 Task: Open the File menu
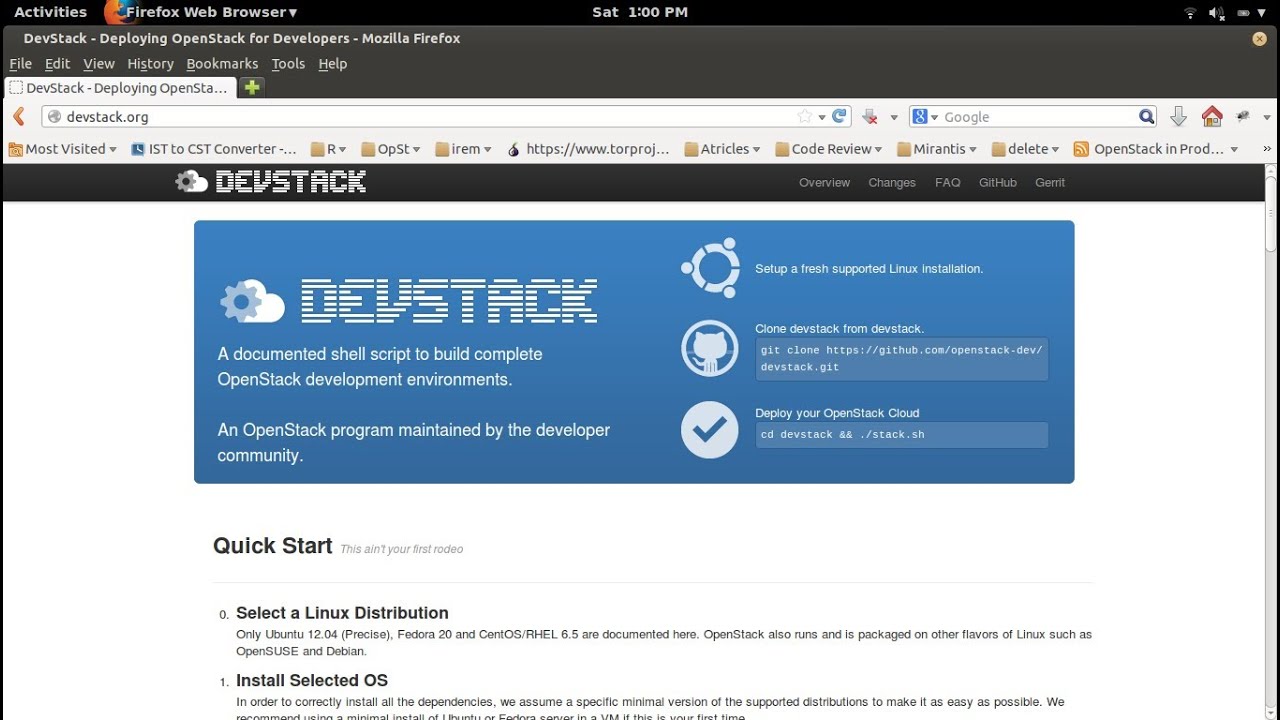click(x=20, y=63)
